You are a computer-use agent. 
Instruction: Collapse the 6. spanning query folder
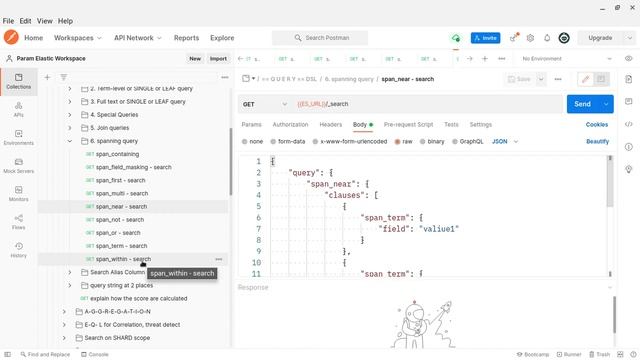(x=70, y=141)
